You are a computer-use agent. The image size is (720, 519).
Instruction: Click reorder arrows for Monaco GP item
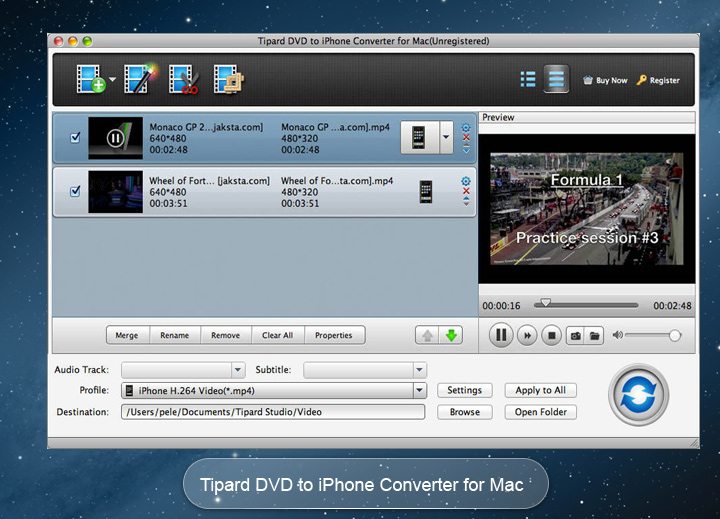(466, 148)
